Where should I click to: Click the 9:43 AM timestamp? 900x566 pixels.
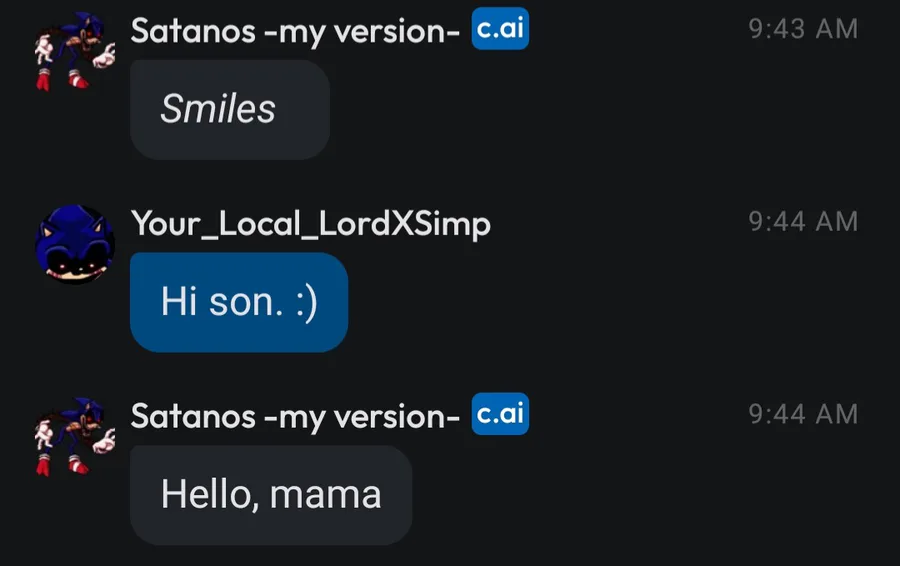point(803,29)
